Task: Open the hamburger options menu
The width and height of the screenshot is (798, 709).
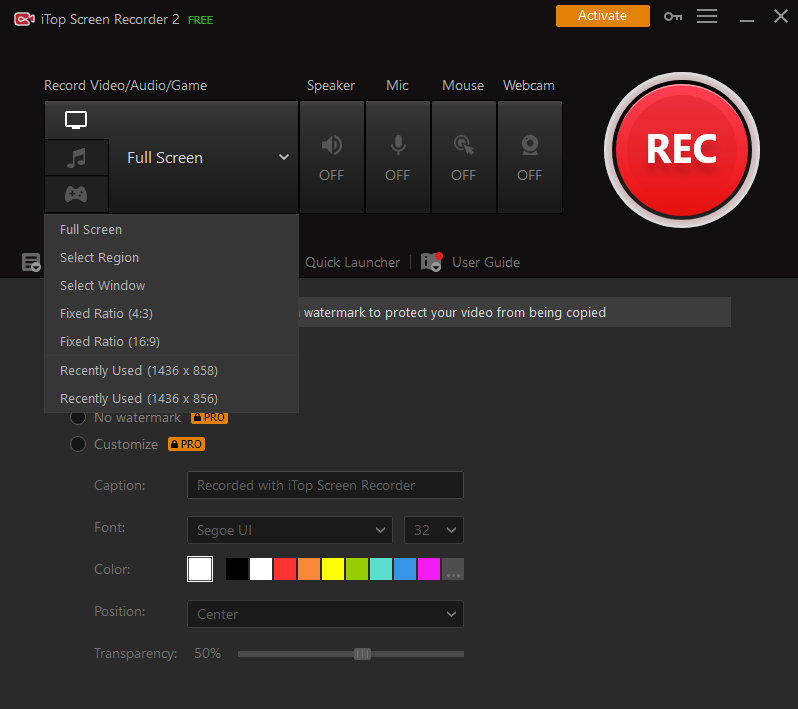Action: (707, 16)
